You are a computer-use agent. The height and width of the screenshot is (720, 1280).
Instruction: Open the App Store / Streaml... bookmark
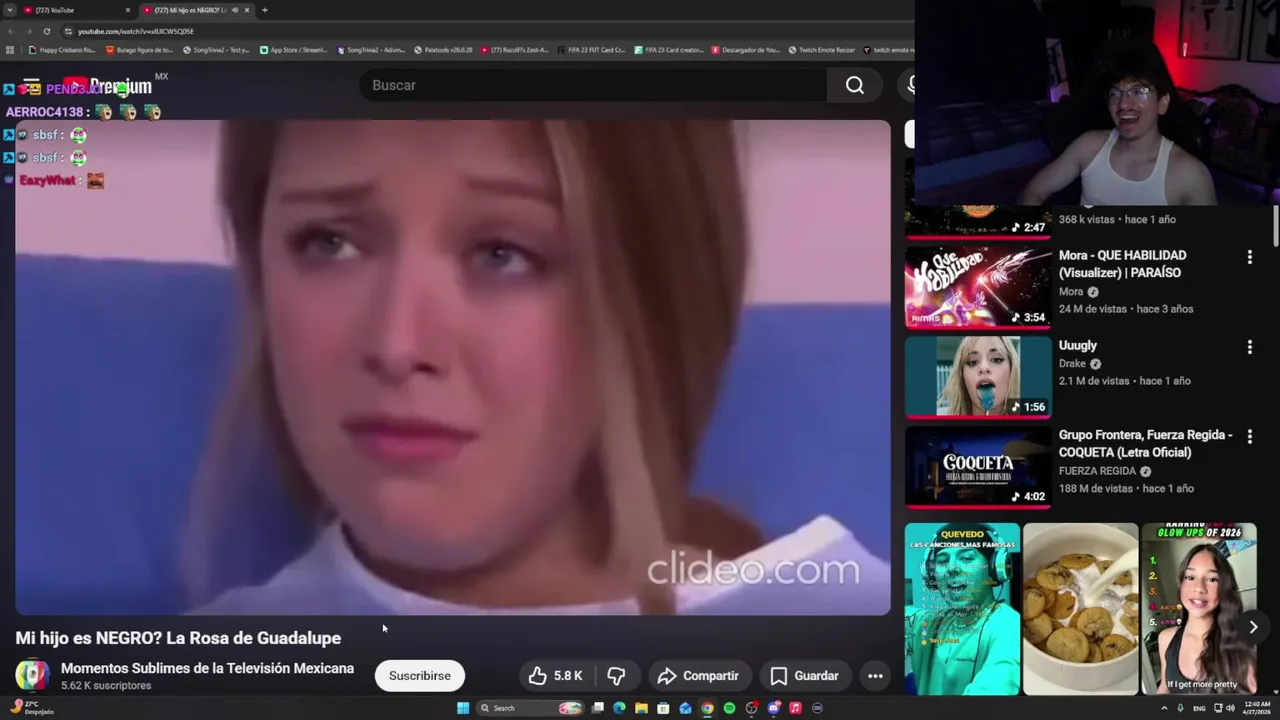coord(294,50)
